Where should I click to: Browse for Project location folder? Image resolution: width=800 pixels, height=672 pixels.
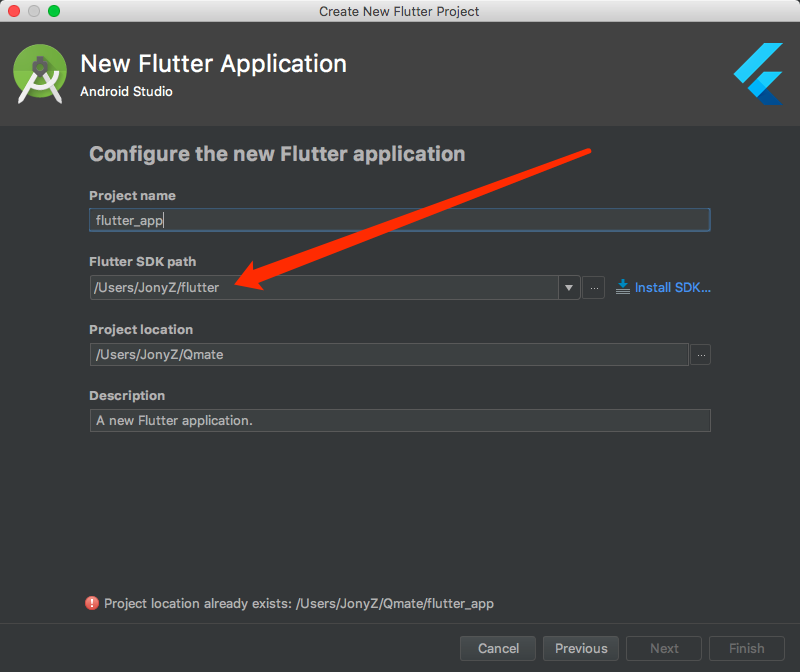tap(701, 355)
